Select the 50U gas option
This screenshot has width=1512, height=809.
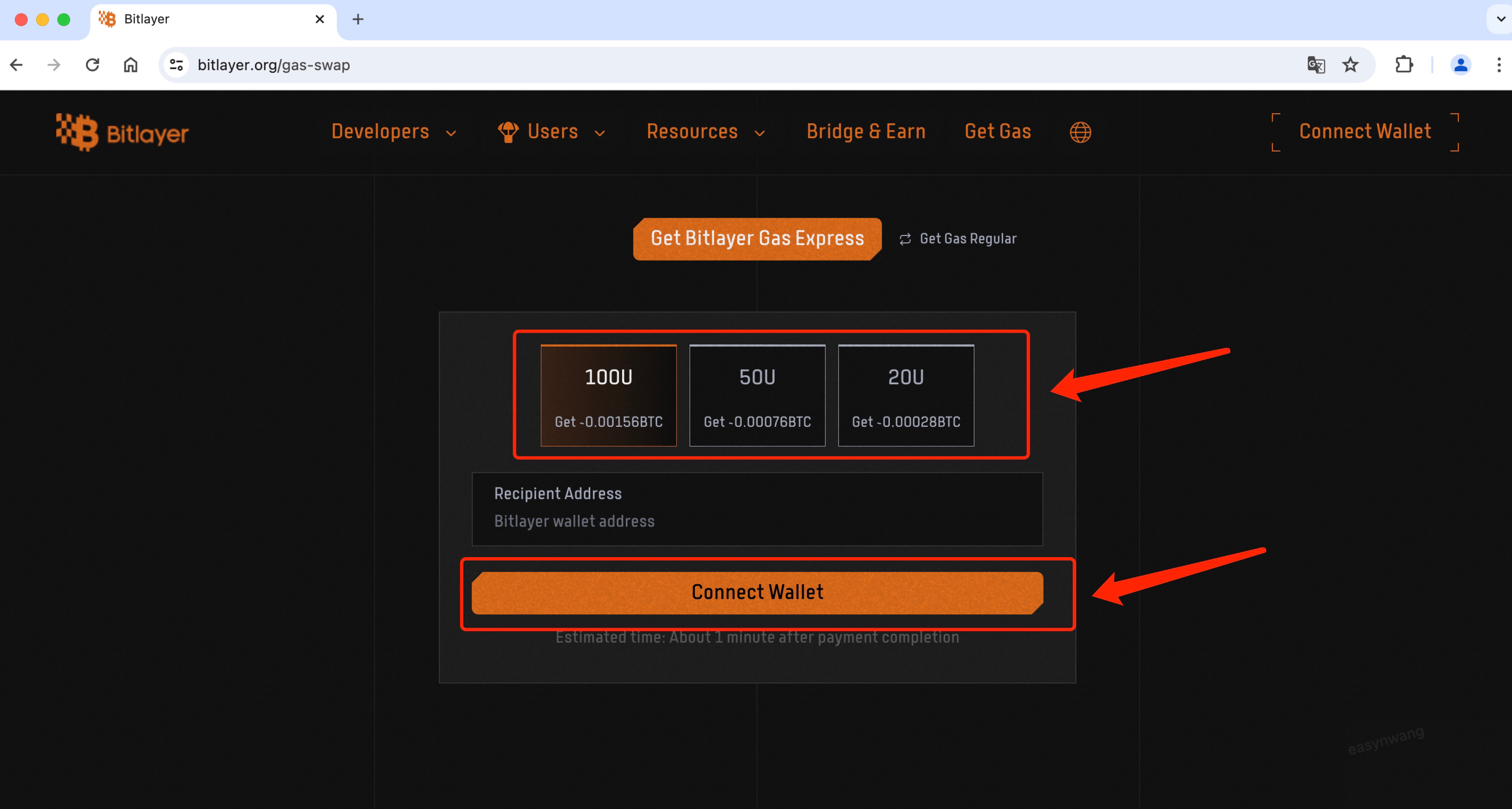pos(757,395)
